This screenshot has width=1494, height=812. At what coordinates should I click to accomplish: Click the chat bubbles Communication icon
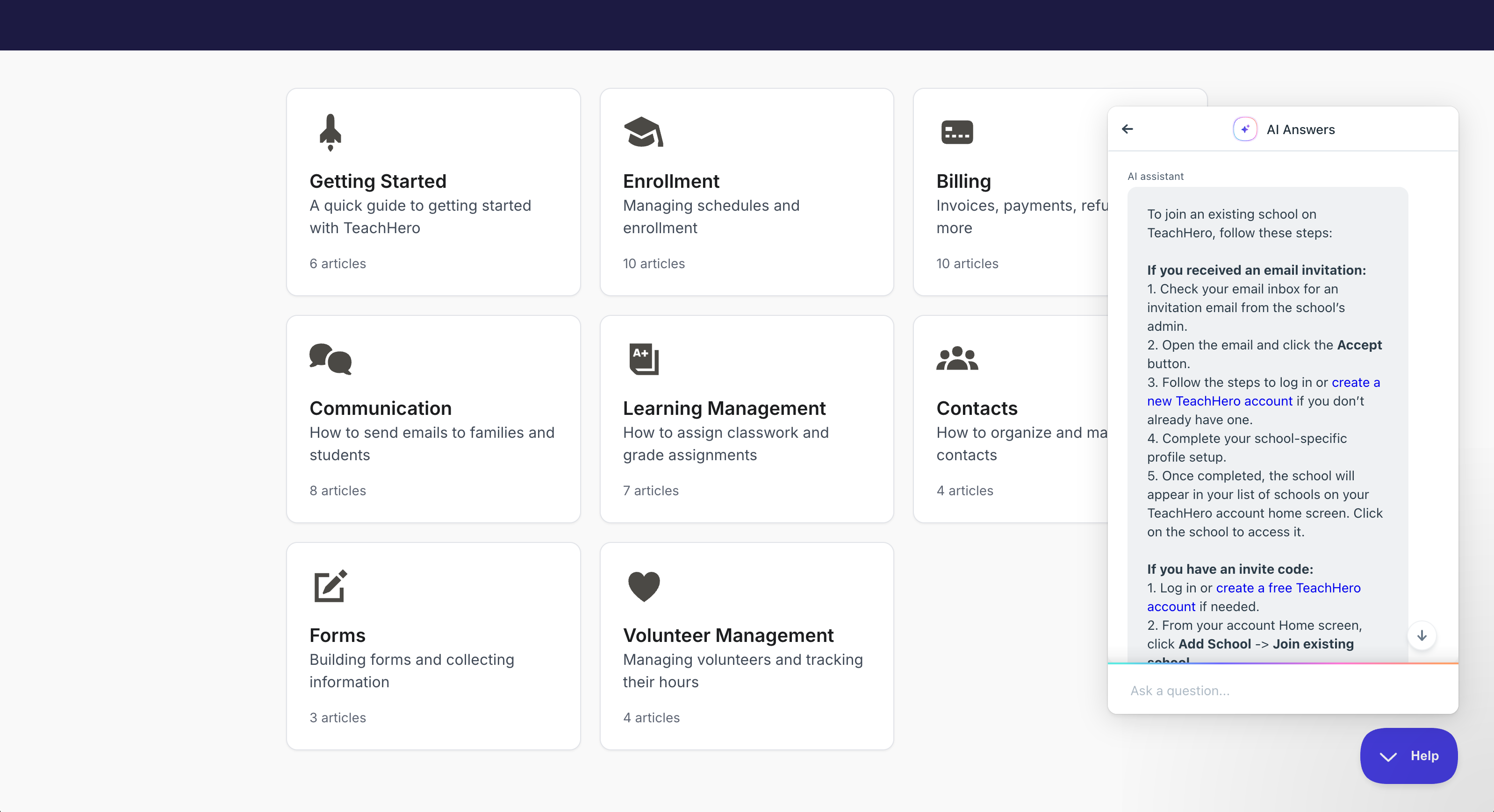(330, 359)
